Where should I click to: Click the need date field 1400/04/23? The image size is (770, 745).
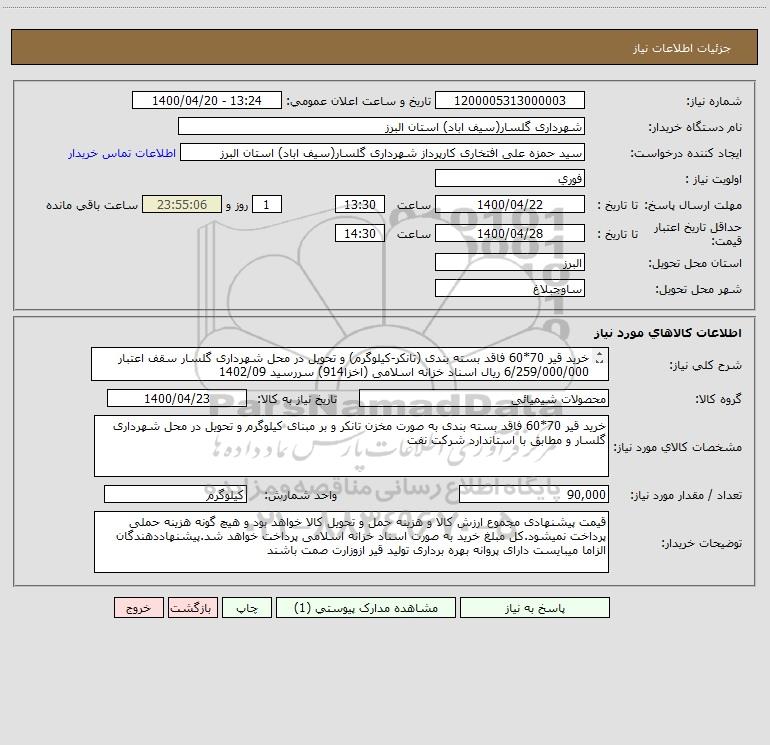pyautogui.click(x=177, y=398)
